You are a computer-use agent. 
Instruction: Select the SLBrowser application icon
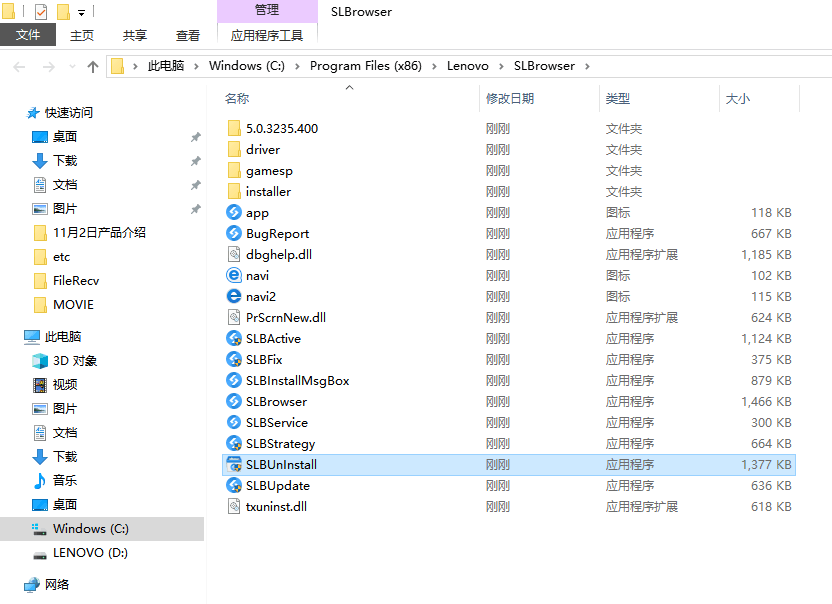point(233,401)
